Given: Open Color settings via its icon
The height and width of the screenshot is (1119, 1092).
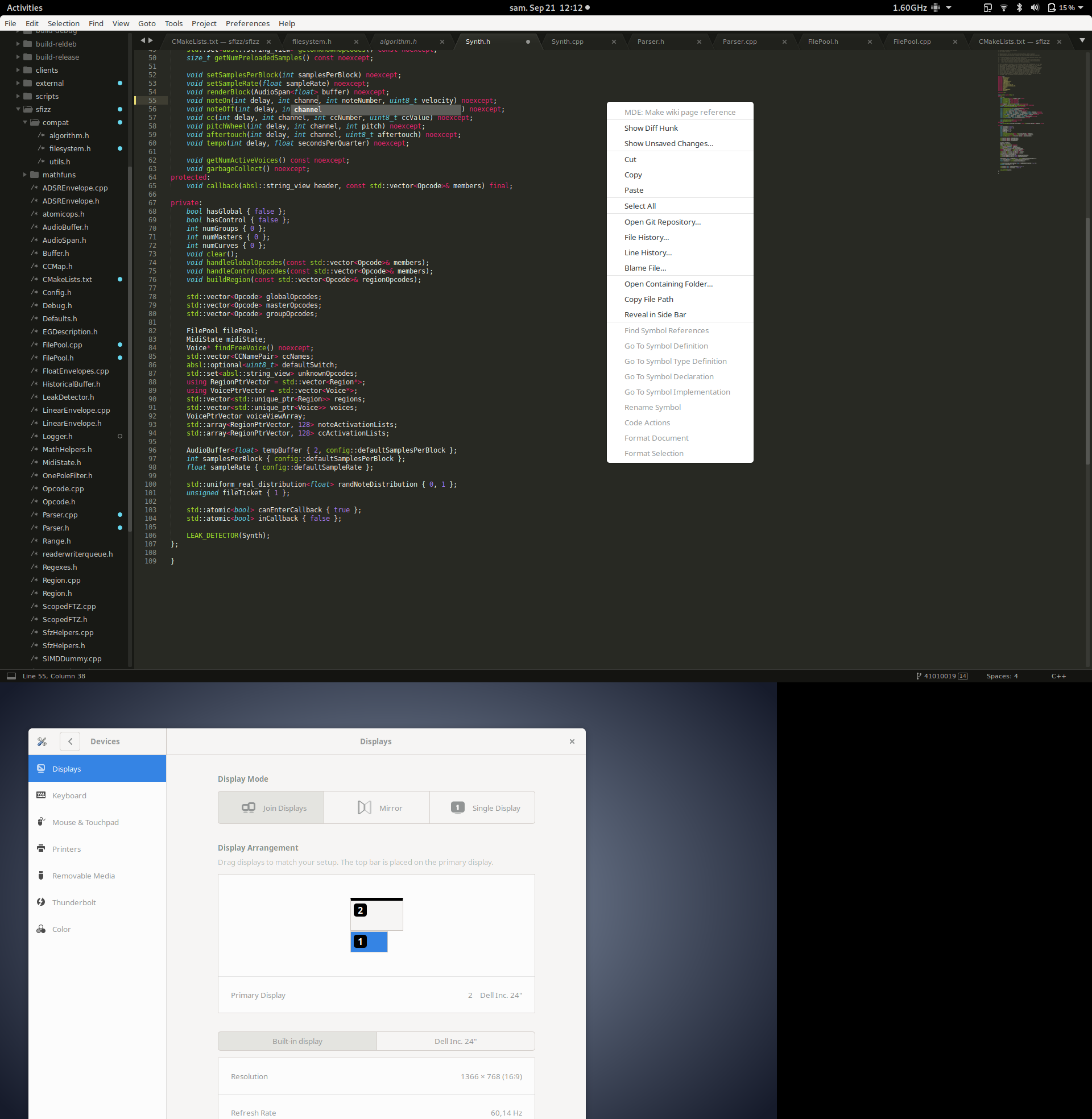Looking at the screenshot, I should click(x=41, y=929).
